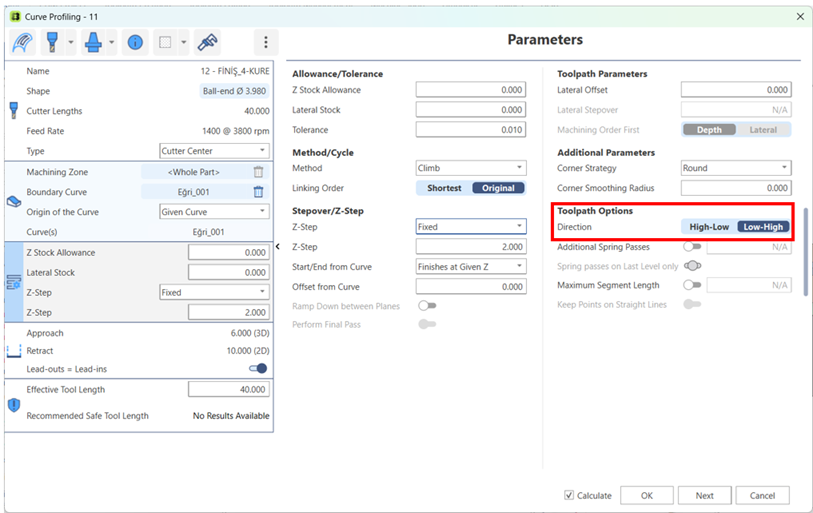Click the geometry section icon beside Boundary Curve
The image size is (813, 513).
pyautogui.click(x=14, y=202)
